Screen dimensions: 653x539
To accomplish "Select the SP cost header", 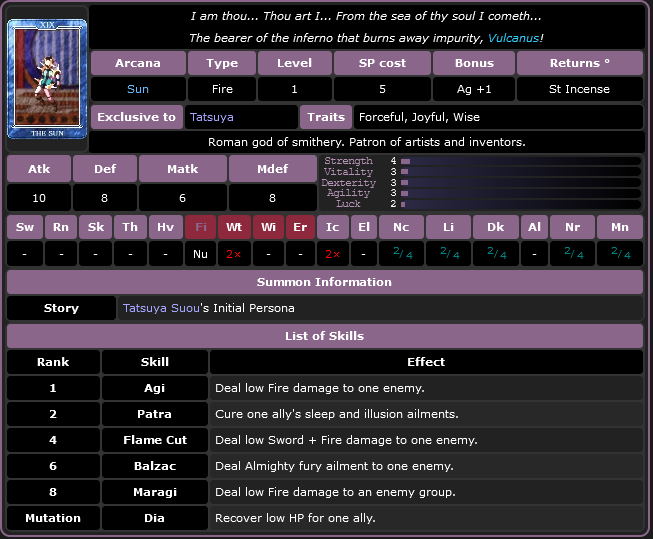I will (x=383, y=63).
